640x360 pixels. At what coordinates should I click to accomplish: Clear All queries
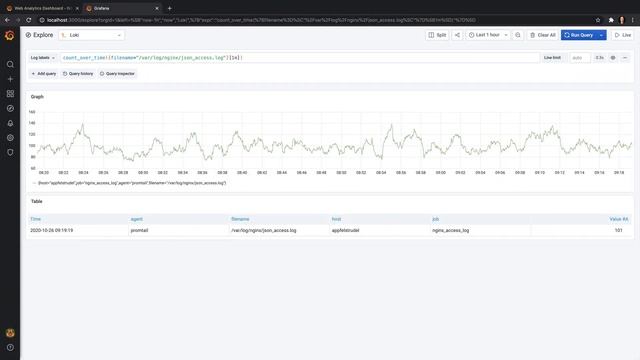542,35
